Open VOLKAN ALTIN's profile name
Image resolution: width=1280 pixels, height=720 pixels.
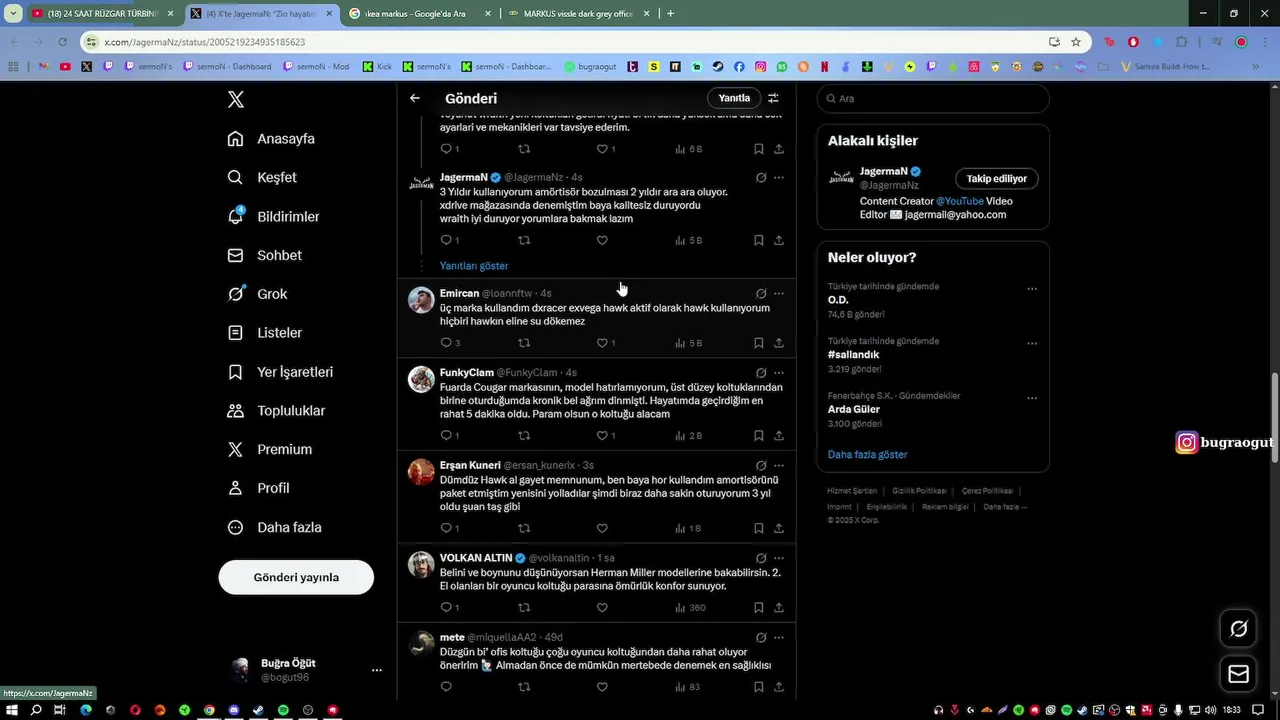click(476, 558)
